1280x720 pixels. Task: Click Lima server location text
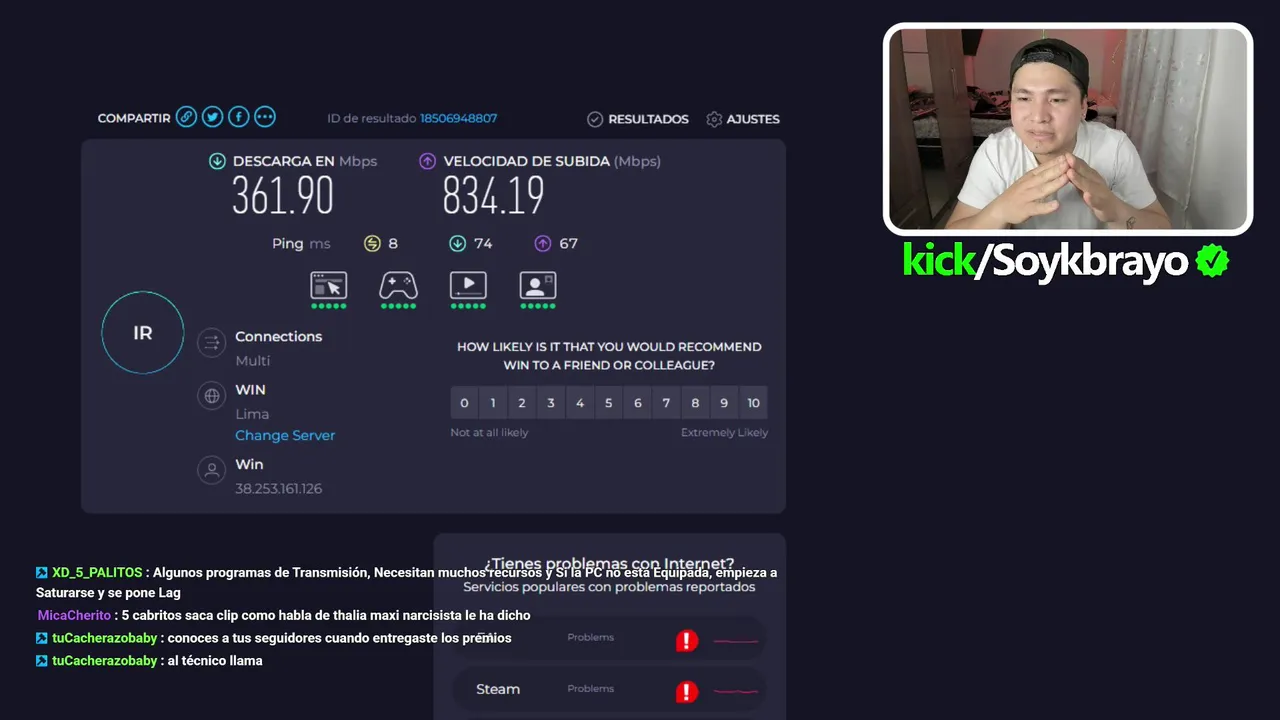(252, 413)
